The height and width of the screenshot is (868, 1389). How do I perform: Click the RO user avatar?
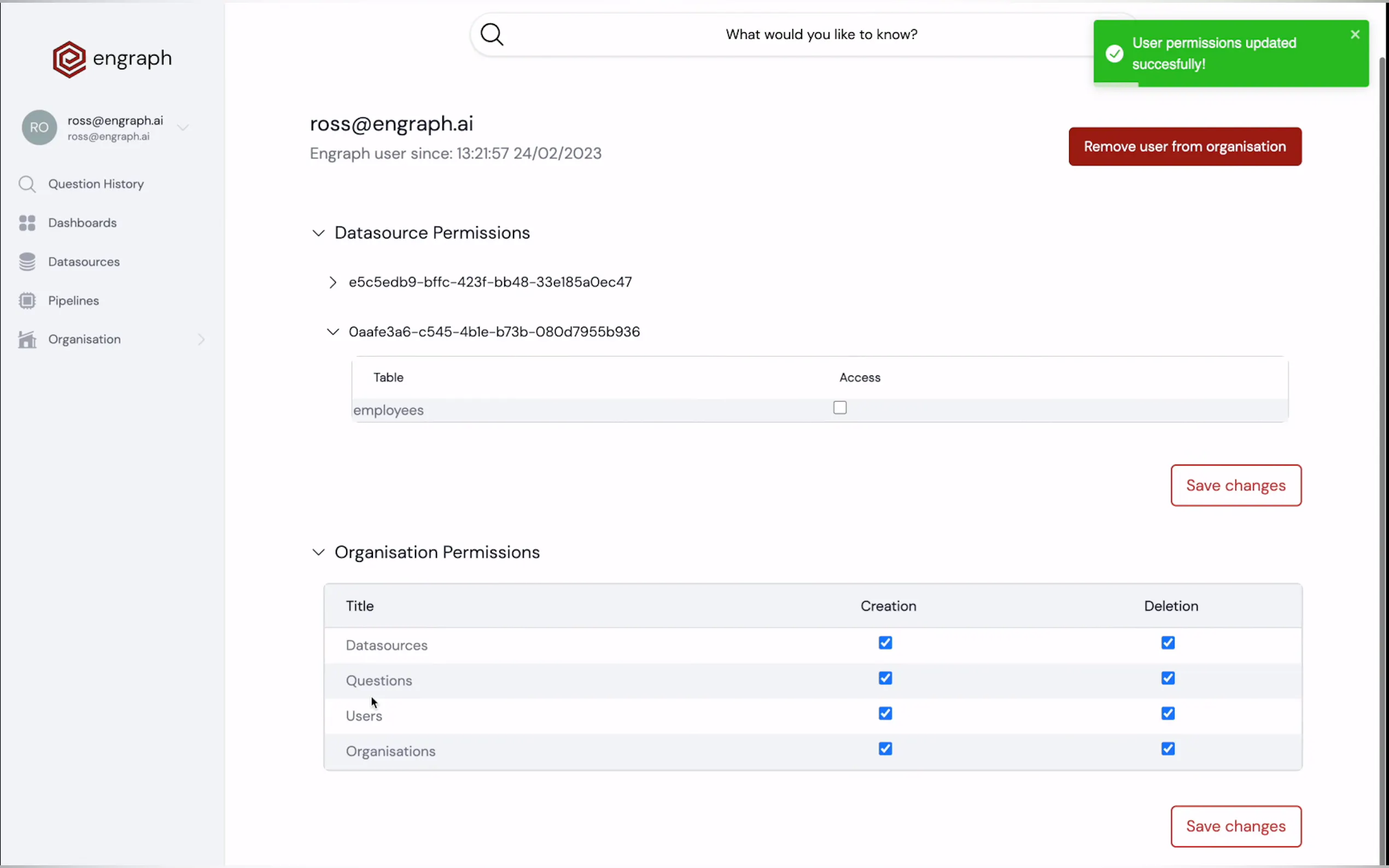click(39, 127)
